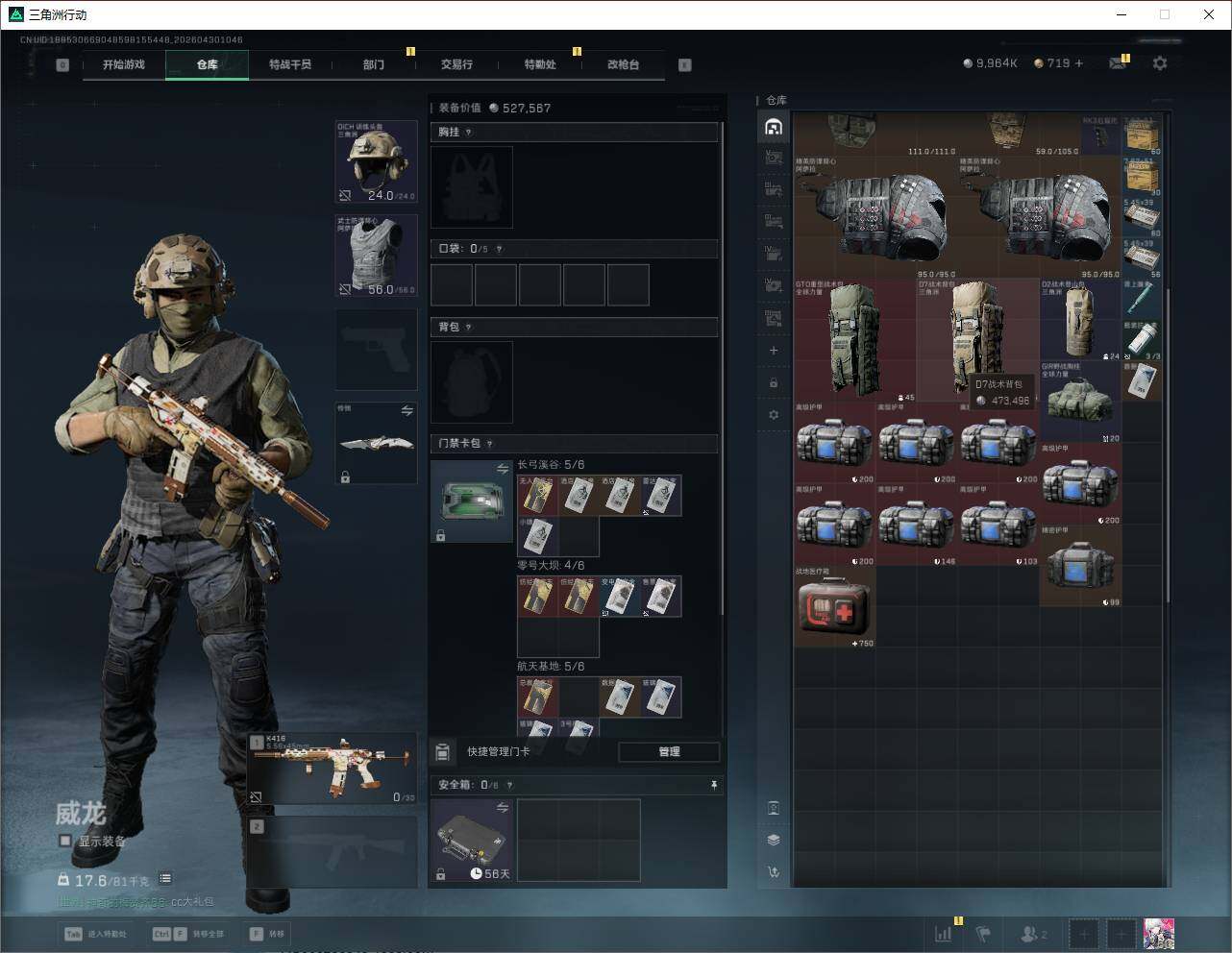Screen dimensions: 1232x953
Task: Swap the safe box with its swap arrows
Action: [502, 808]
